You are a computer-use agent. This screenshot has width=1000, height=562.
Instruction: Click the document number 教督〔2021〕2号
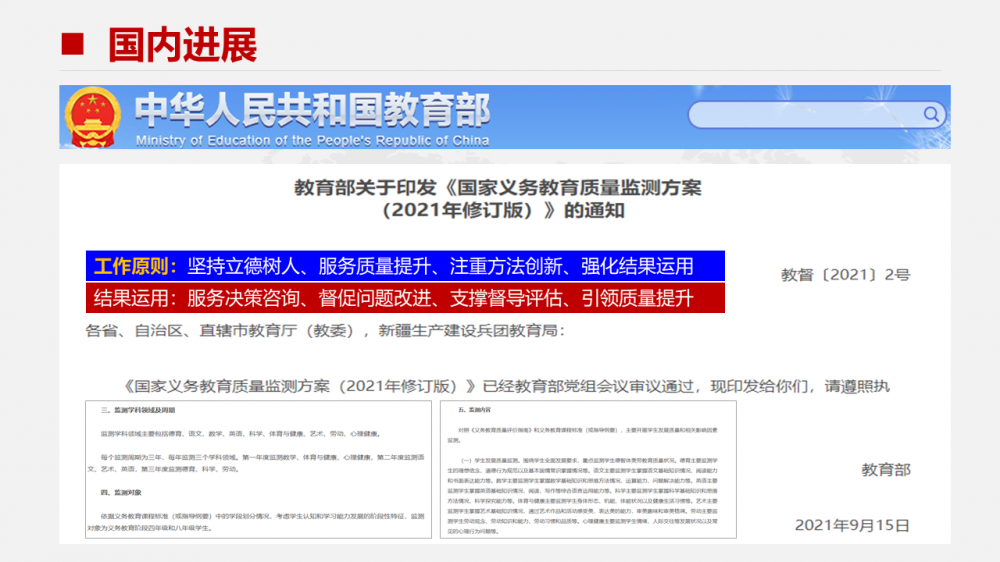[845, 274]
